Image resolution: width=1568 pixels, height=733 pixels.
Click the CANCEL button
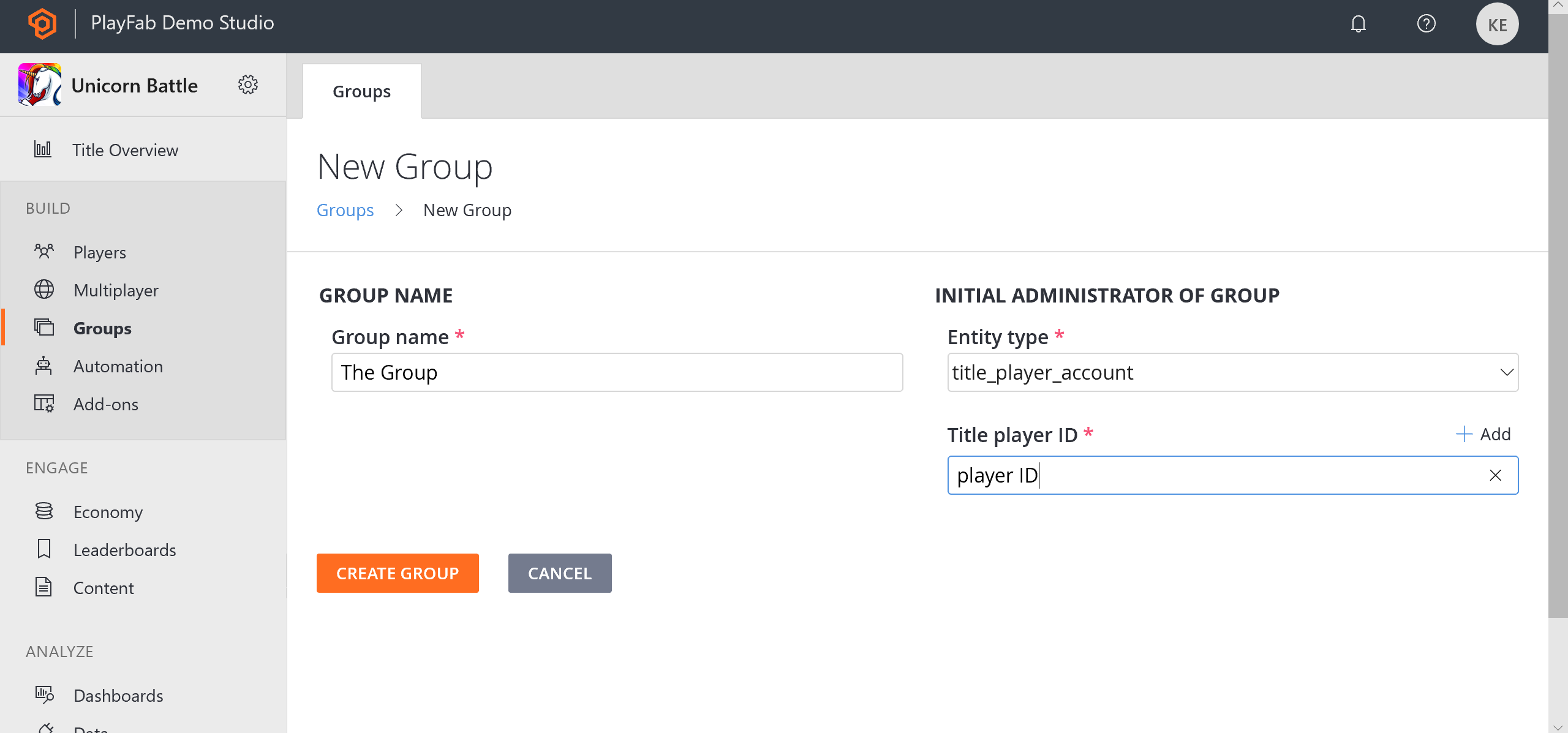[560, 572]
